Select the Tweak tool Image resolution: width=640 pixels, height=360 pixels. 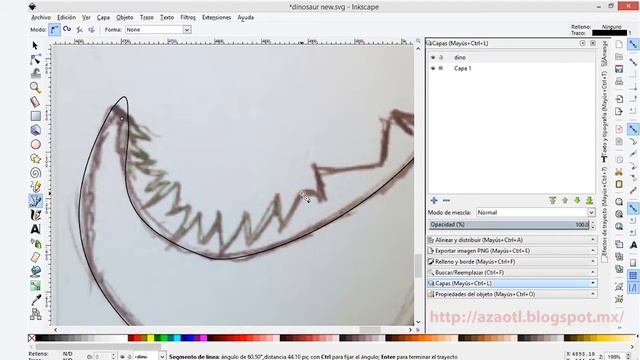point(35,73)
